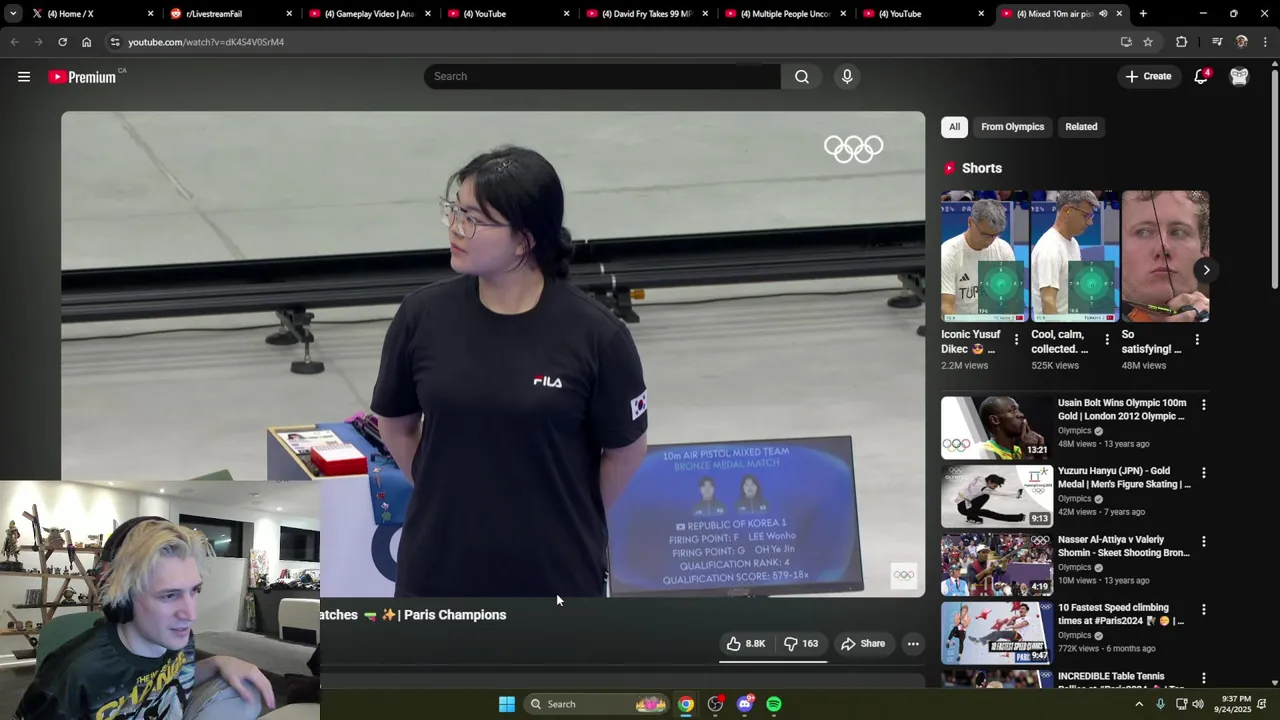The image size is (1280, 720).
Task: Go to the YouTube Premium home logo
Action: (x=83, y=77)
